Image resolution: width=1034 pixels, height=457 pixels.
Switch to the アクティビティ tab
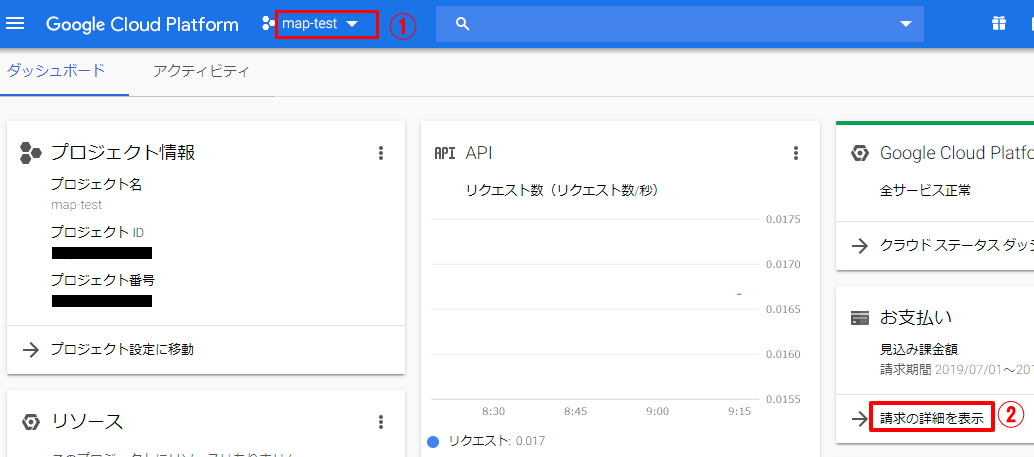click(x=201, y=71)
